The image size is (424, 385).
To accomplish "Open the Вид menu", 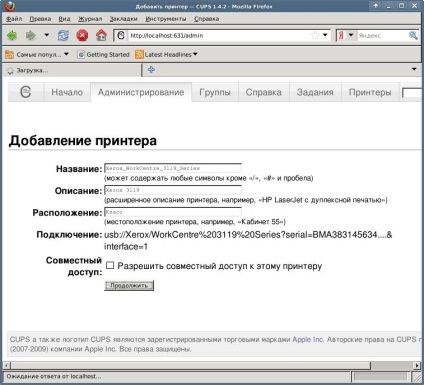I will point(64,19).
